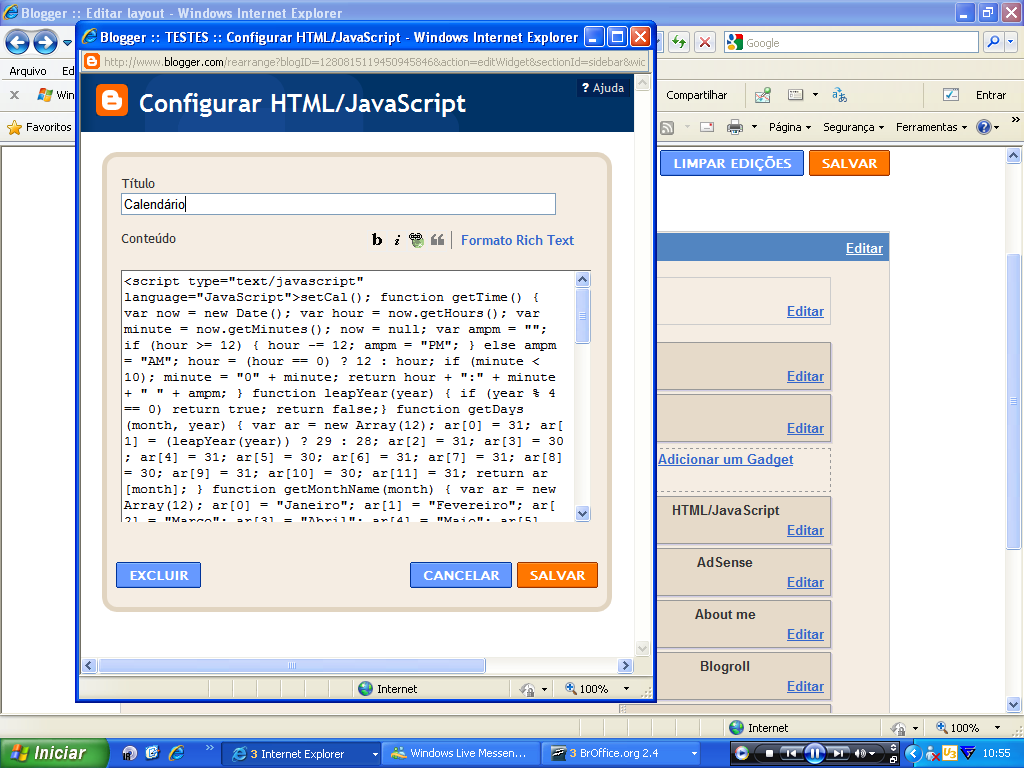Viewport: 1024px width, 768px height.
Task: Click the Ajuda help link
Action: pos(603,88)
